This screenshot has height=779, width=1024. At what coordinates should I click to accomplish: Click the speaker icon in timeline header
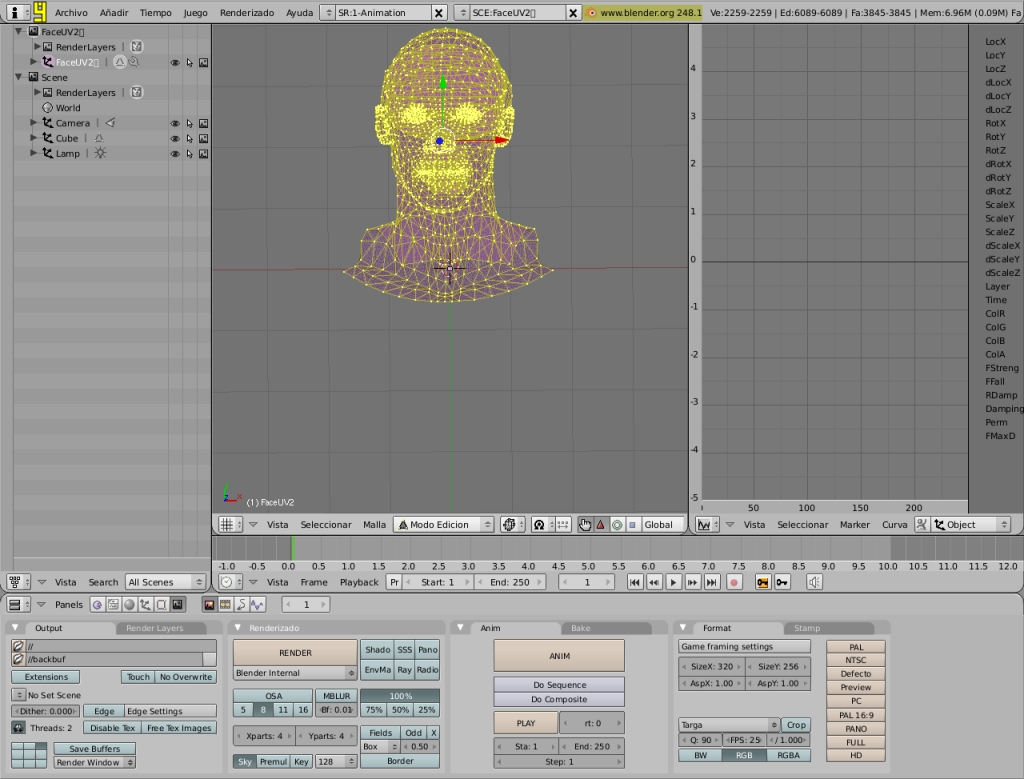[815, 582]
